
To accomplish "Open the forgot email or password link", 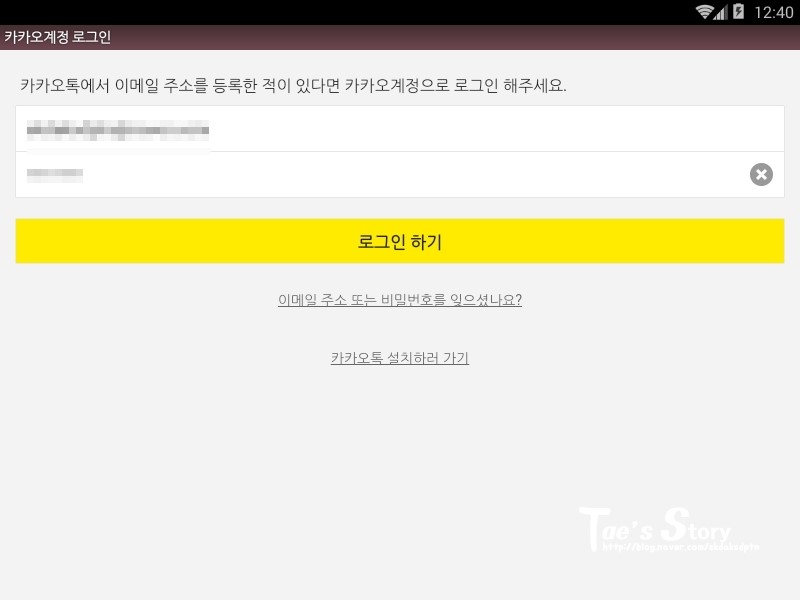I will [x=399, y=299].
